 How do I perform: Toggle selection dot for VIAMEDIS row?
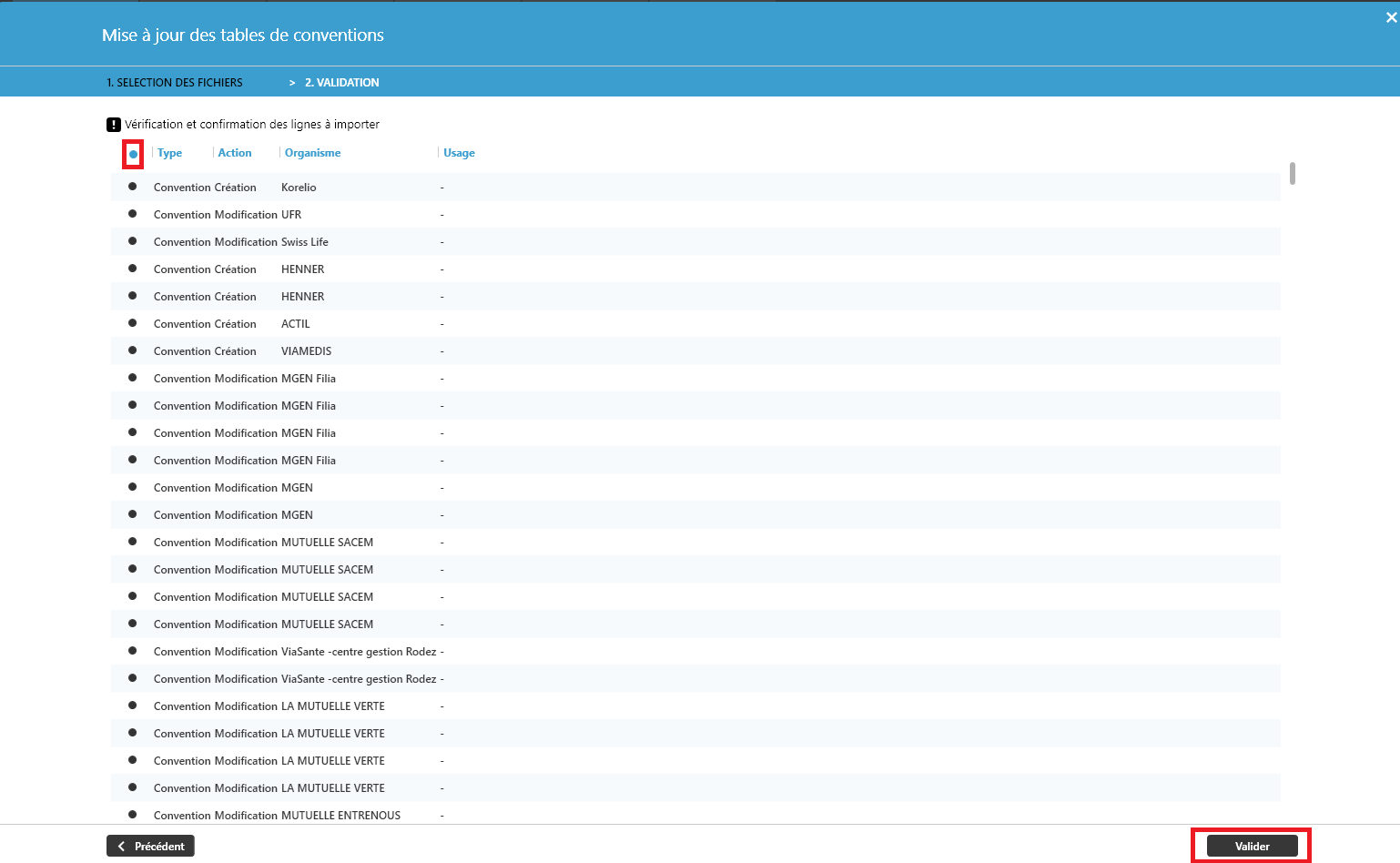[133, 350]
